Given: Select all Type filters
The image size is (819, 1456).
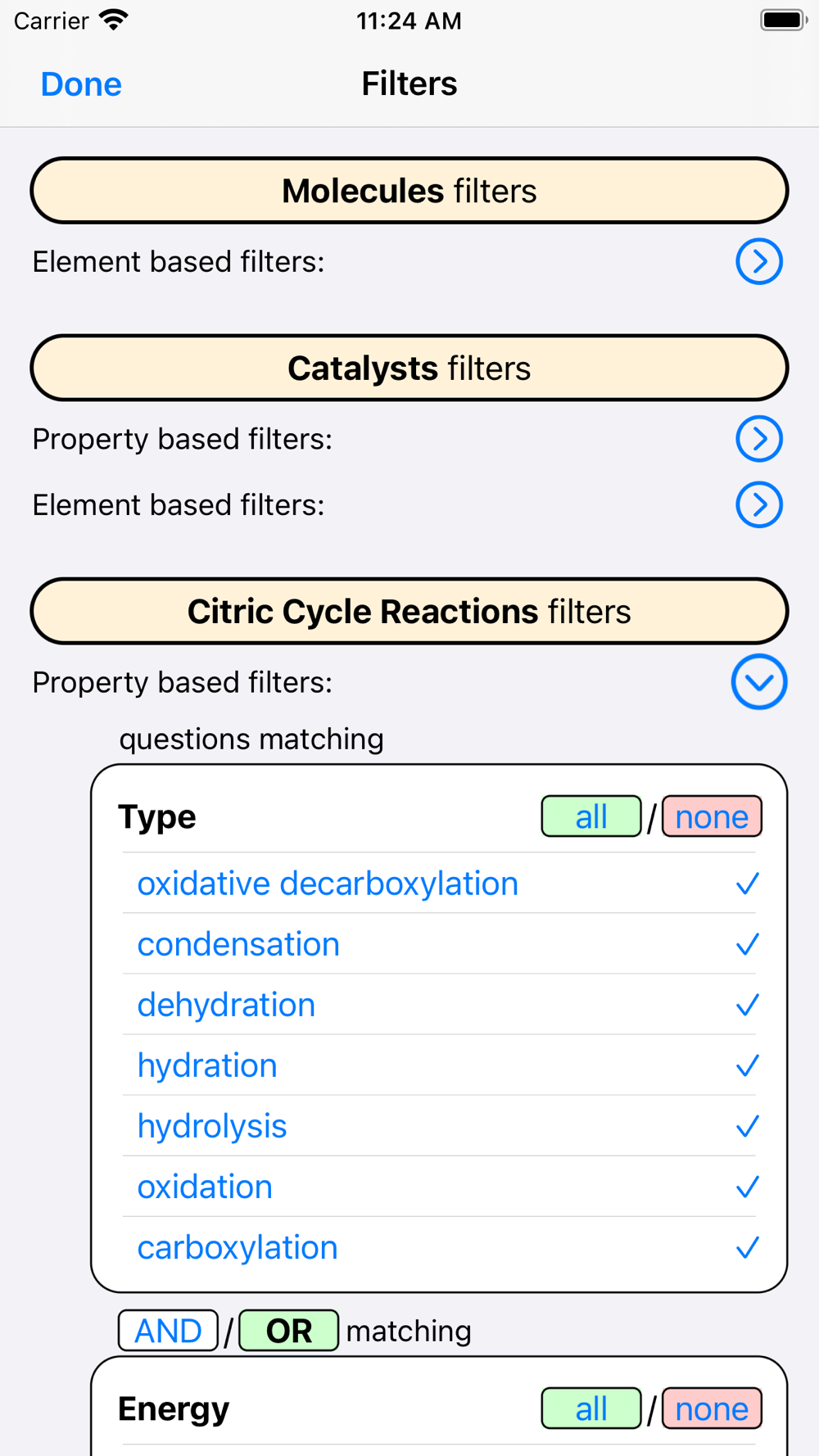Looking at the screenshot, I should (x=590, y=816).
